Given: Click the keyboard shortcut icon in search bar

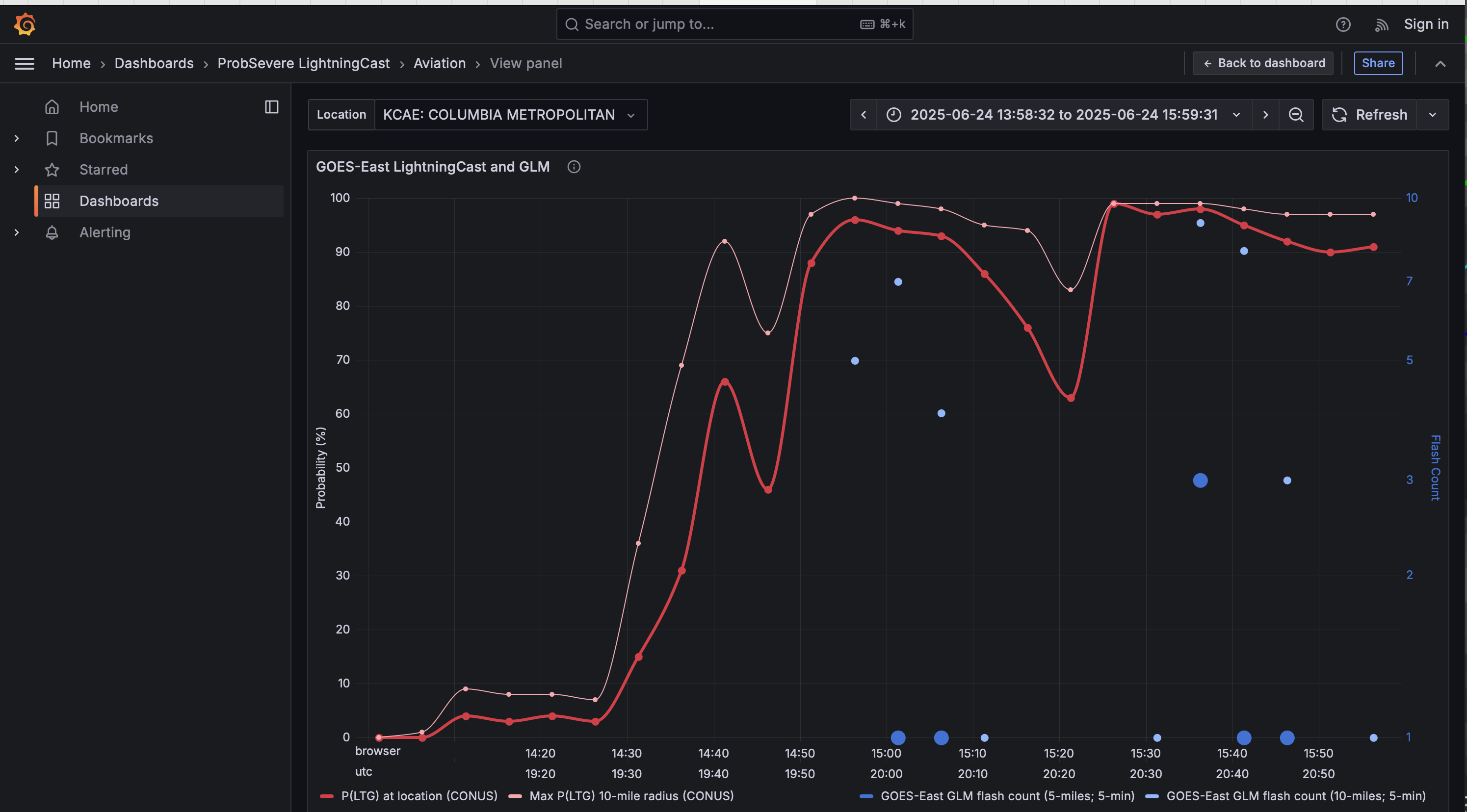Looking at the screenshot, I should click(867, 25).
